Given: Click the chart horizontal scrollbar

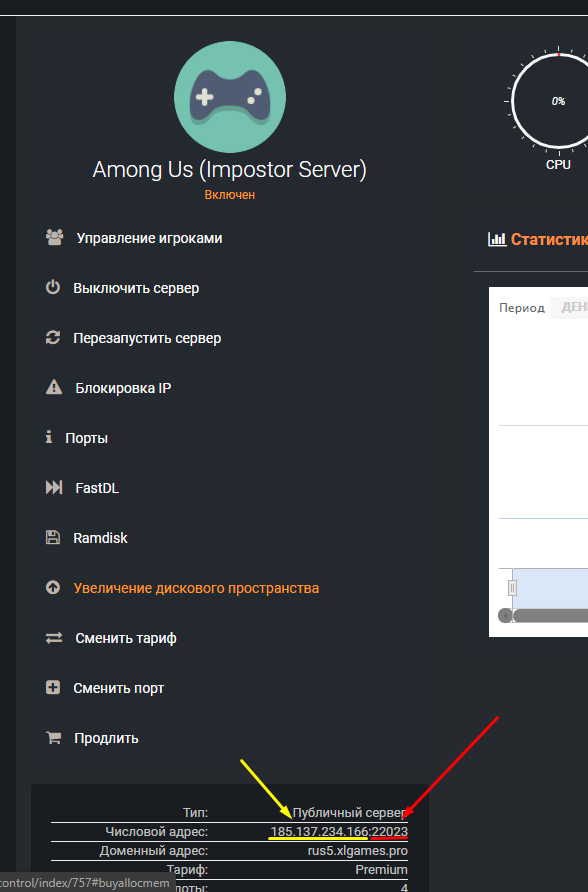Looking at the screenshot, I should point(550,616).
